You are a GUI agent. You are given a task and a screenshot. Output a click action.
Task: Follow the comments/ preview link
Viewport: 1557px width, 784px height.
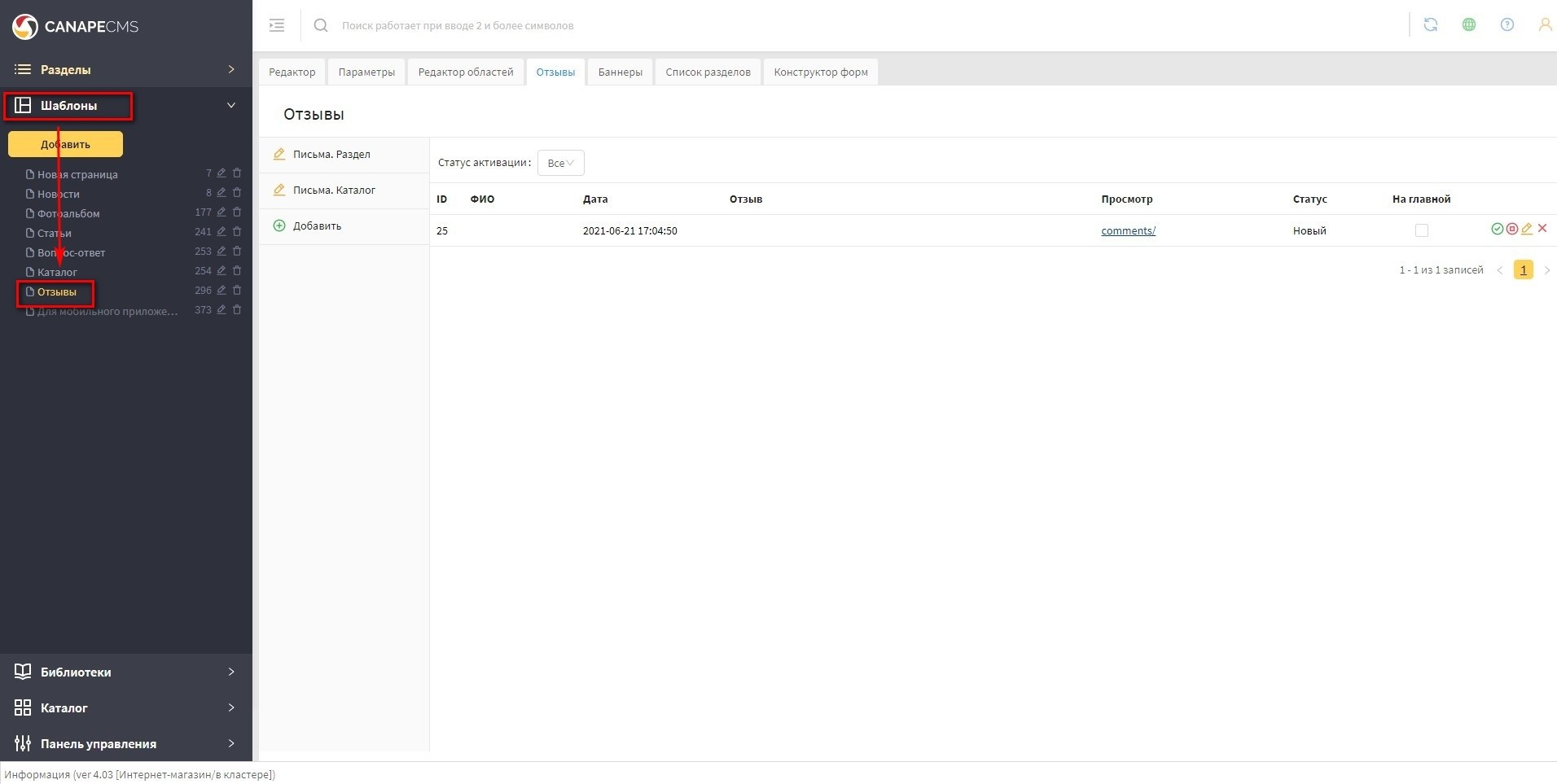click(1128, 231)
